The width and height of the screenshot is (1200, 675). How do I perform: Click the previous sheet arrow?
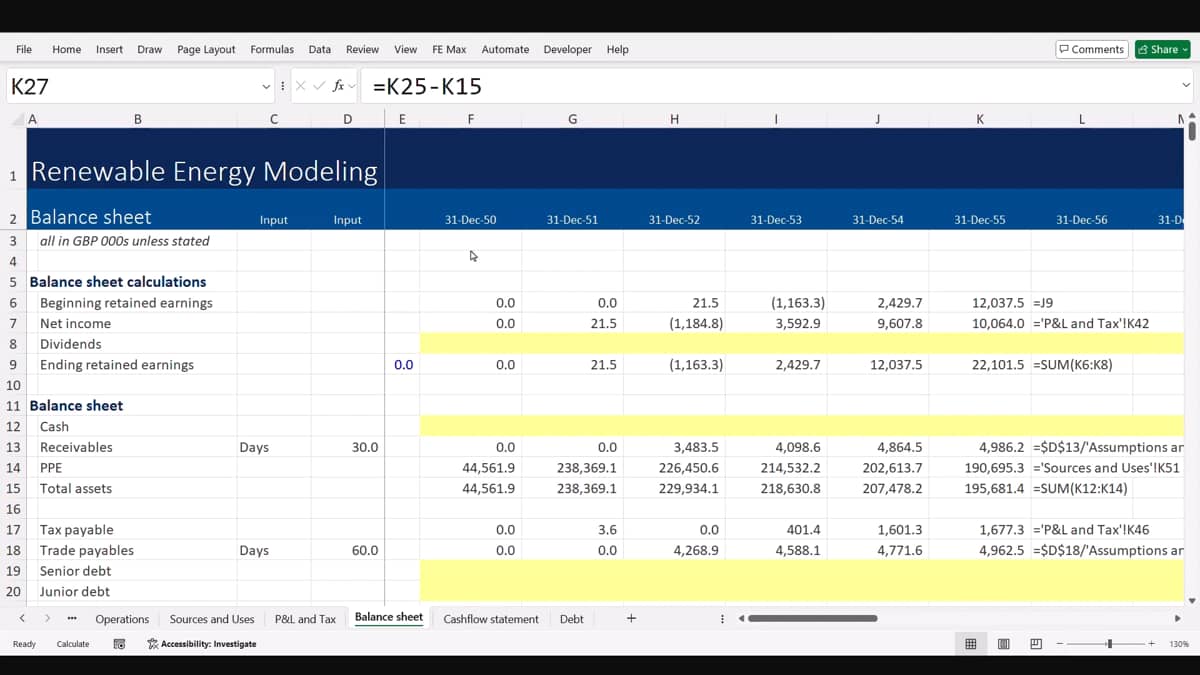point(23,619)
